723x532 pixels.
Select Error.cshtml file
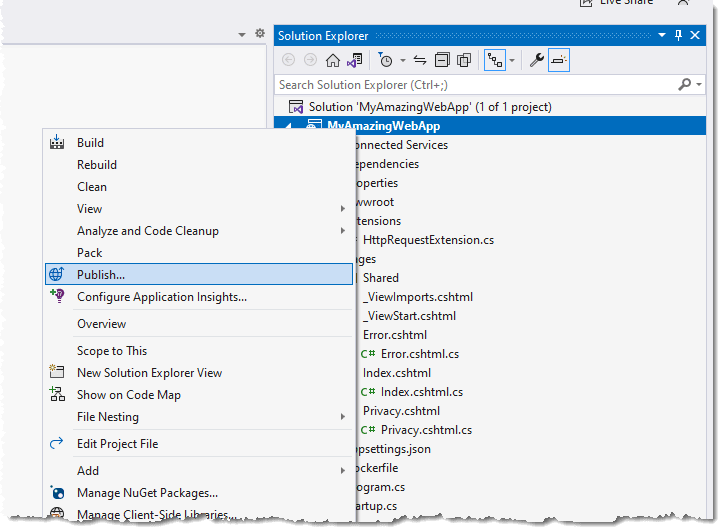click(x=395, y=335)
